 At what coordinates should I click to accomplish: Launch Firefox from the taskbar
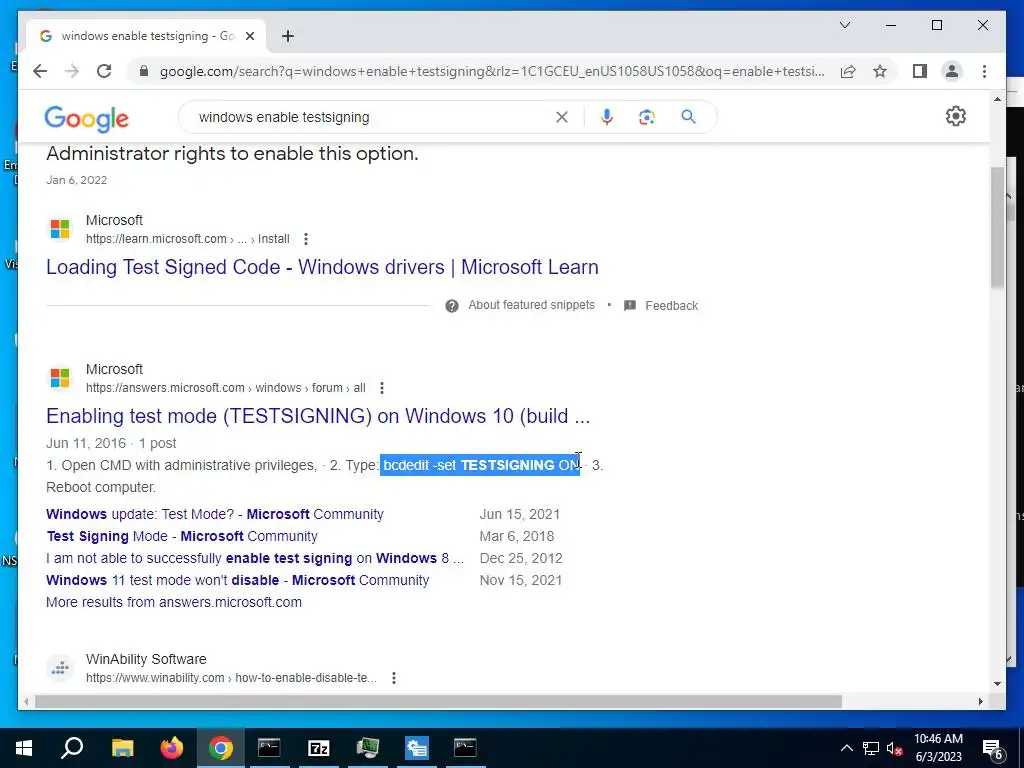(172, 748)
